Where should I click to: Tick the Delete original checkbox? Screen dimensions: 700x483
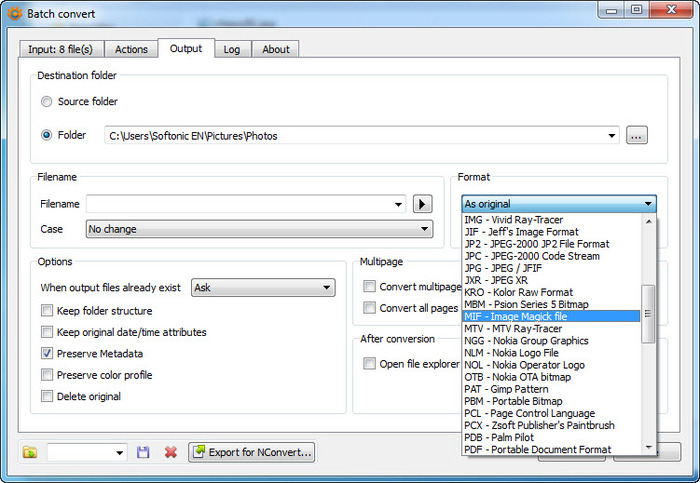pyautogui.click(x=47, y=396)
